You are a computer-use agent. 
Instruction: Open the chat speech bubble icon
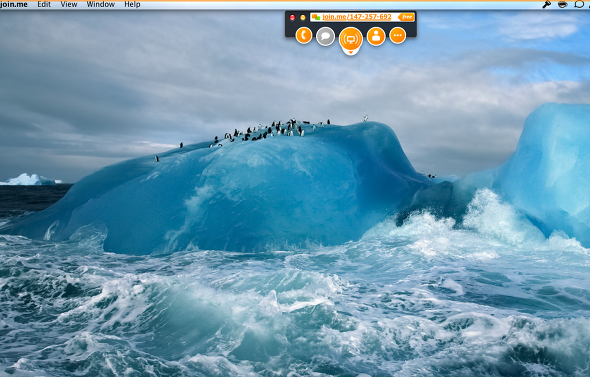(325, 36)
